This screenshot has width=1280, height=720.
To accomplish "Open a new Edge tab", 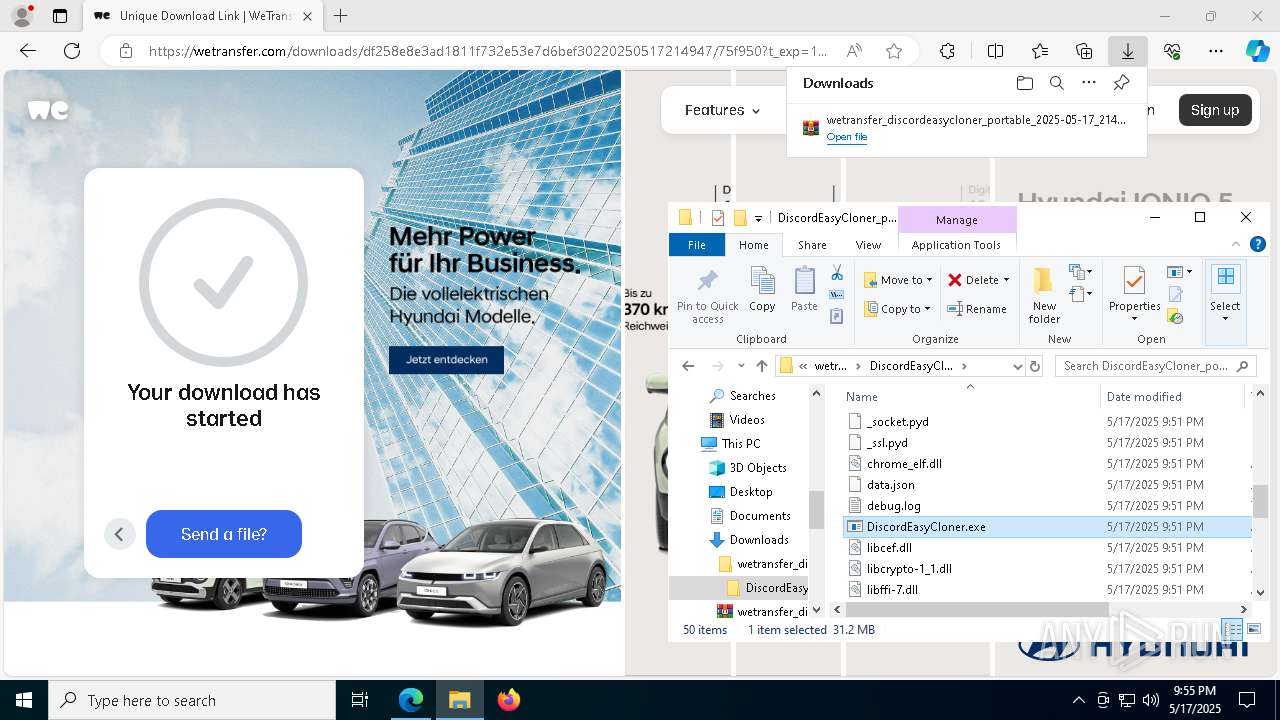I will (x=341, y=16).
